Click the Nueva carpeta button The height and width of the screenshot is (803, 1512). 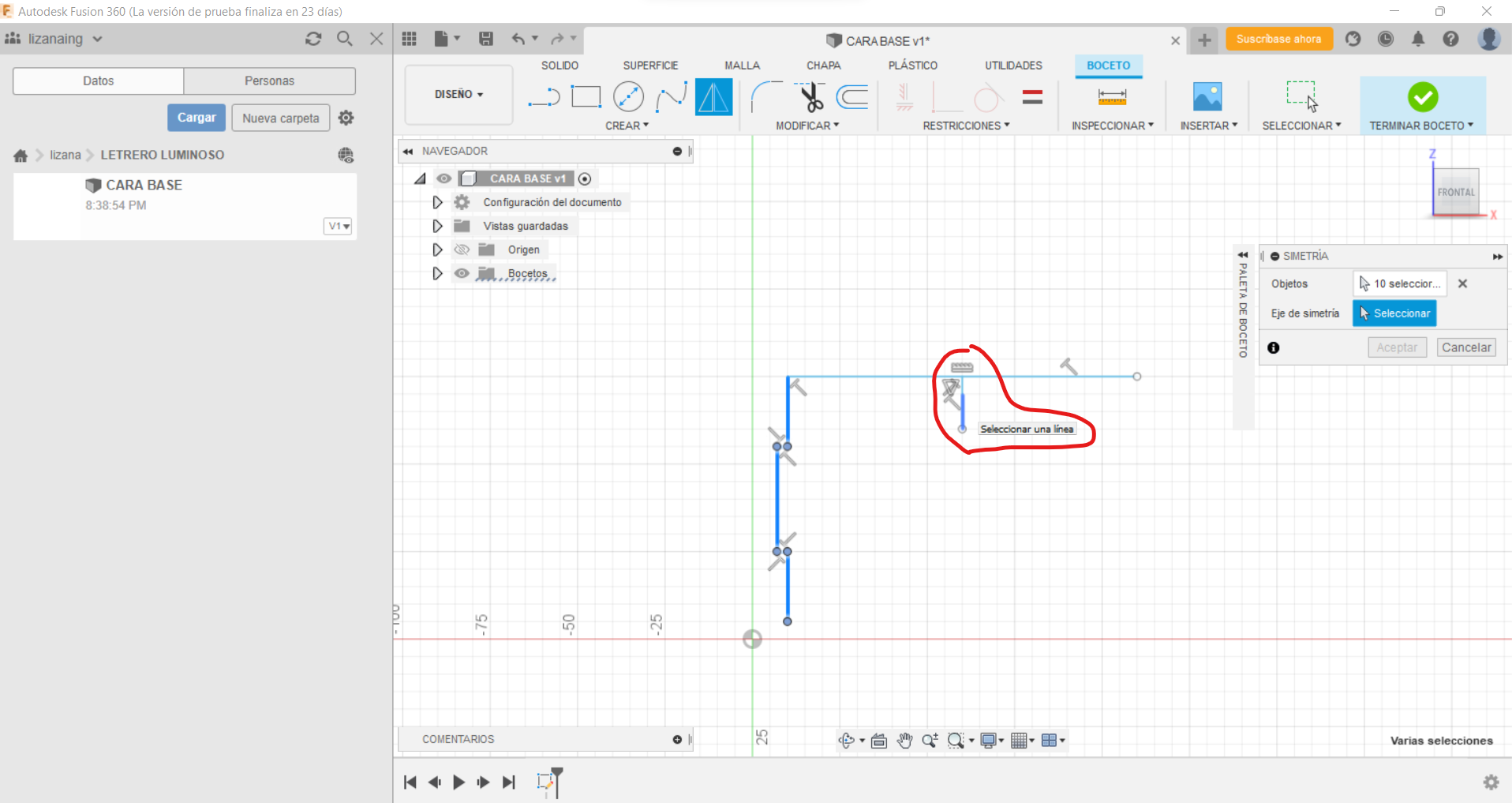coord(281,118)
